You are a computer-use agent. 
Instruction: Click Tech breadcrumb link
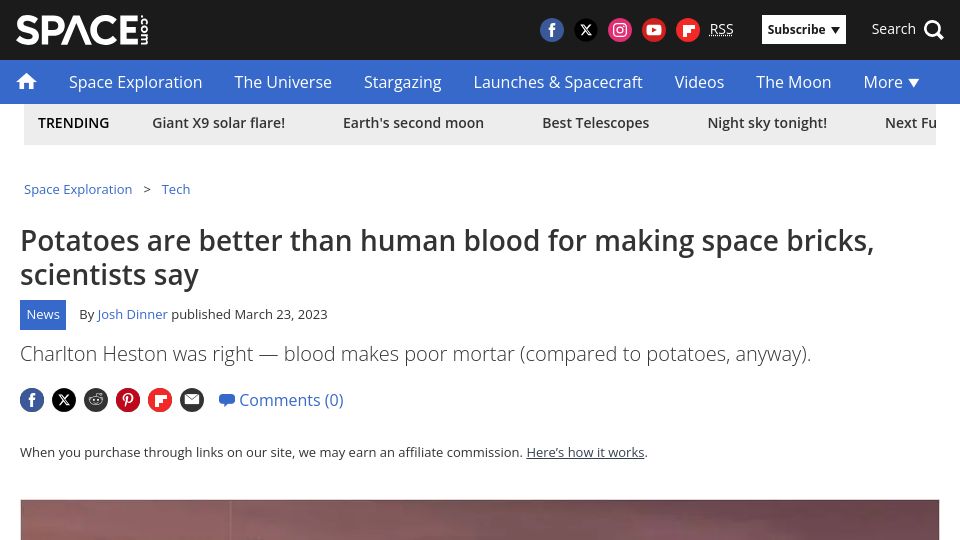(x=176, y=189)
